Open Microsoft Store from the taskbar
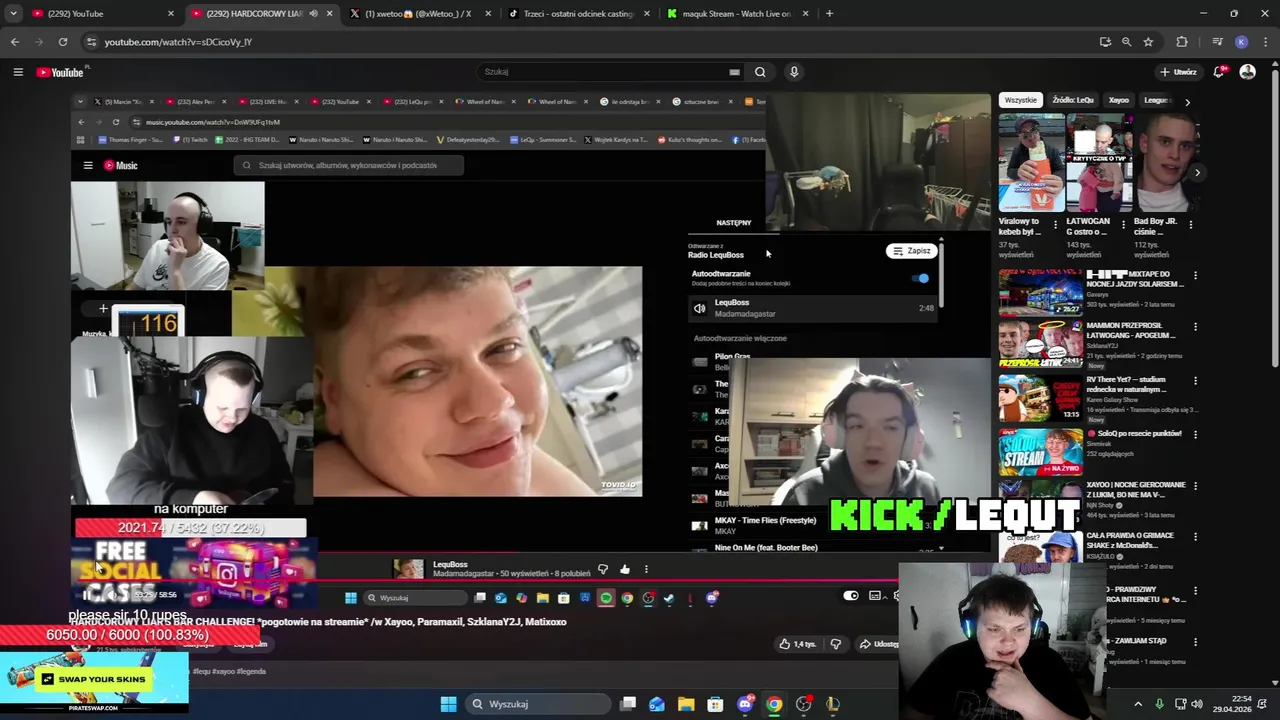The image size is (1280, 720). coord(715,704)
